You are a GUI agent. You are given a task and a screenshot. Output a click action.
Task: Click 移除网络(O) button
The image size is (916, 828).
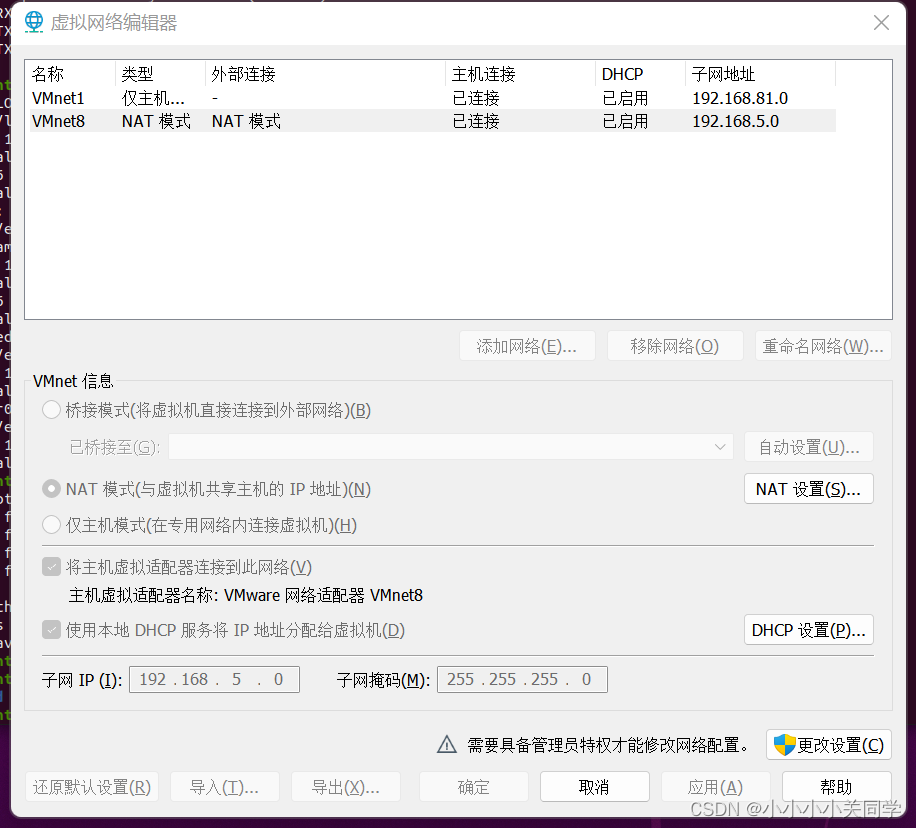coord(675,347)
